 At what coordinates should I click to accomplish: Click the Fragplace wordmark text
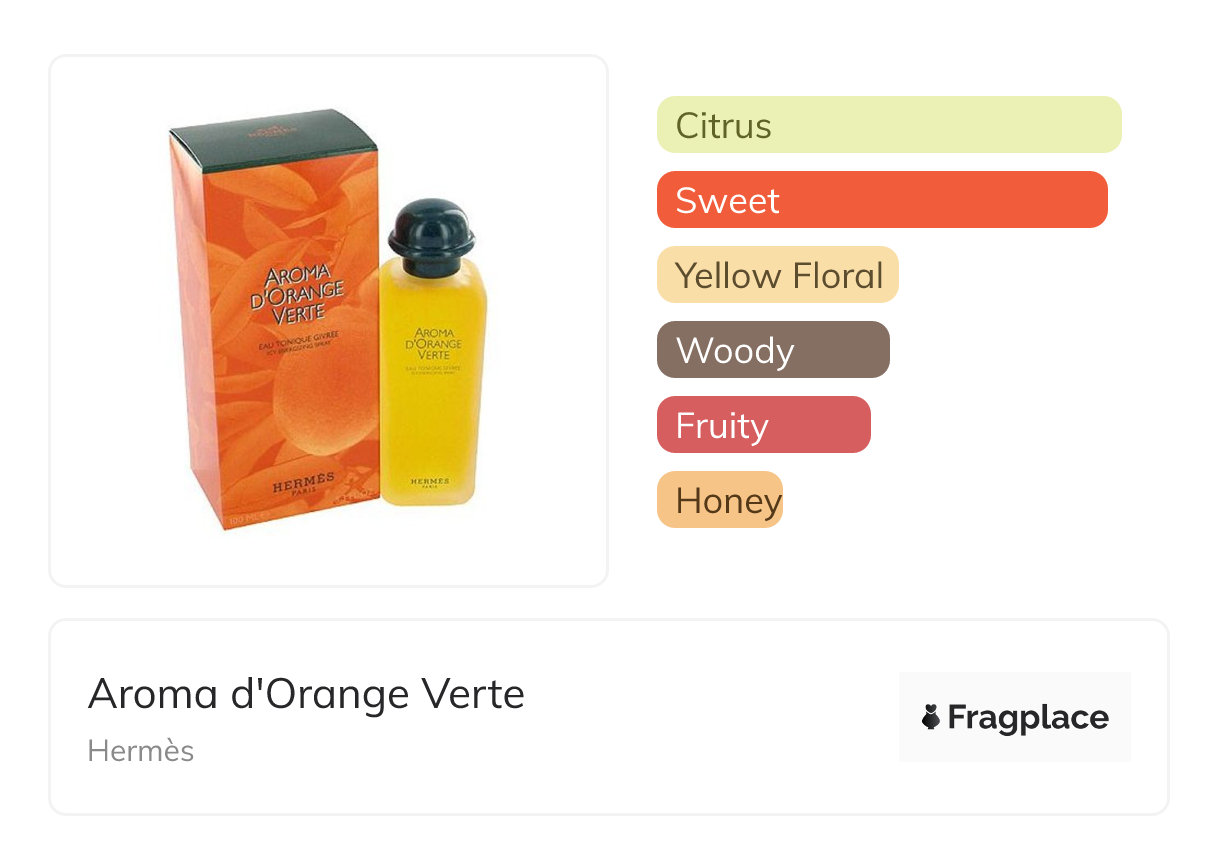[1027, 717]
